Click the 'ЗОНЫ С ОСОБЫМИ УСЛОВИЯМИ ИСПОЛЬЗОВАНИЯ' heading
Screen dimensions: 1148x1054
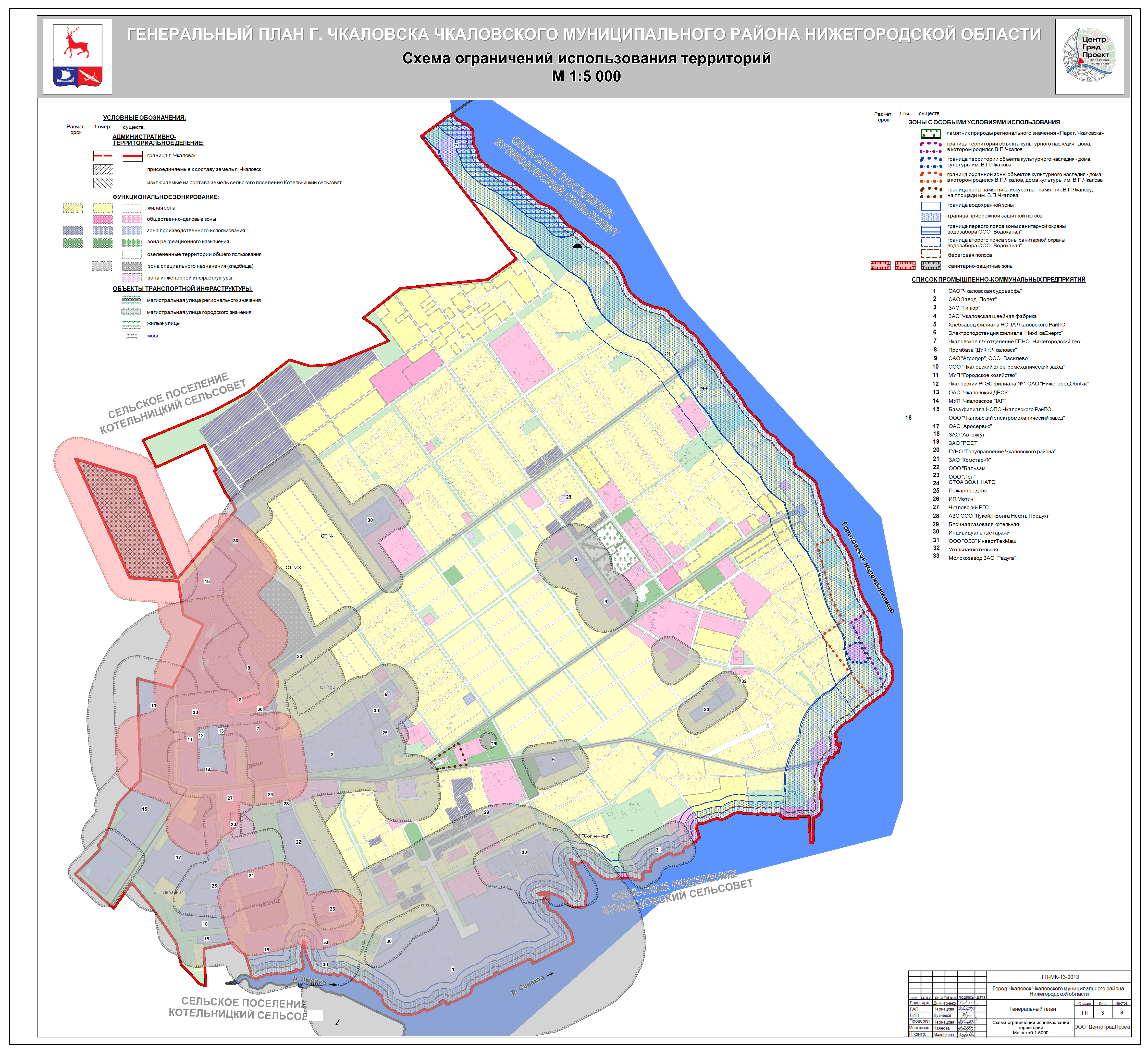click(x=984, y=122)
